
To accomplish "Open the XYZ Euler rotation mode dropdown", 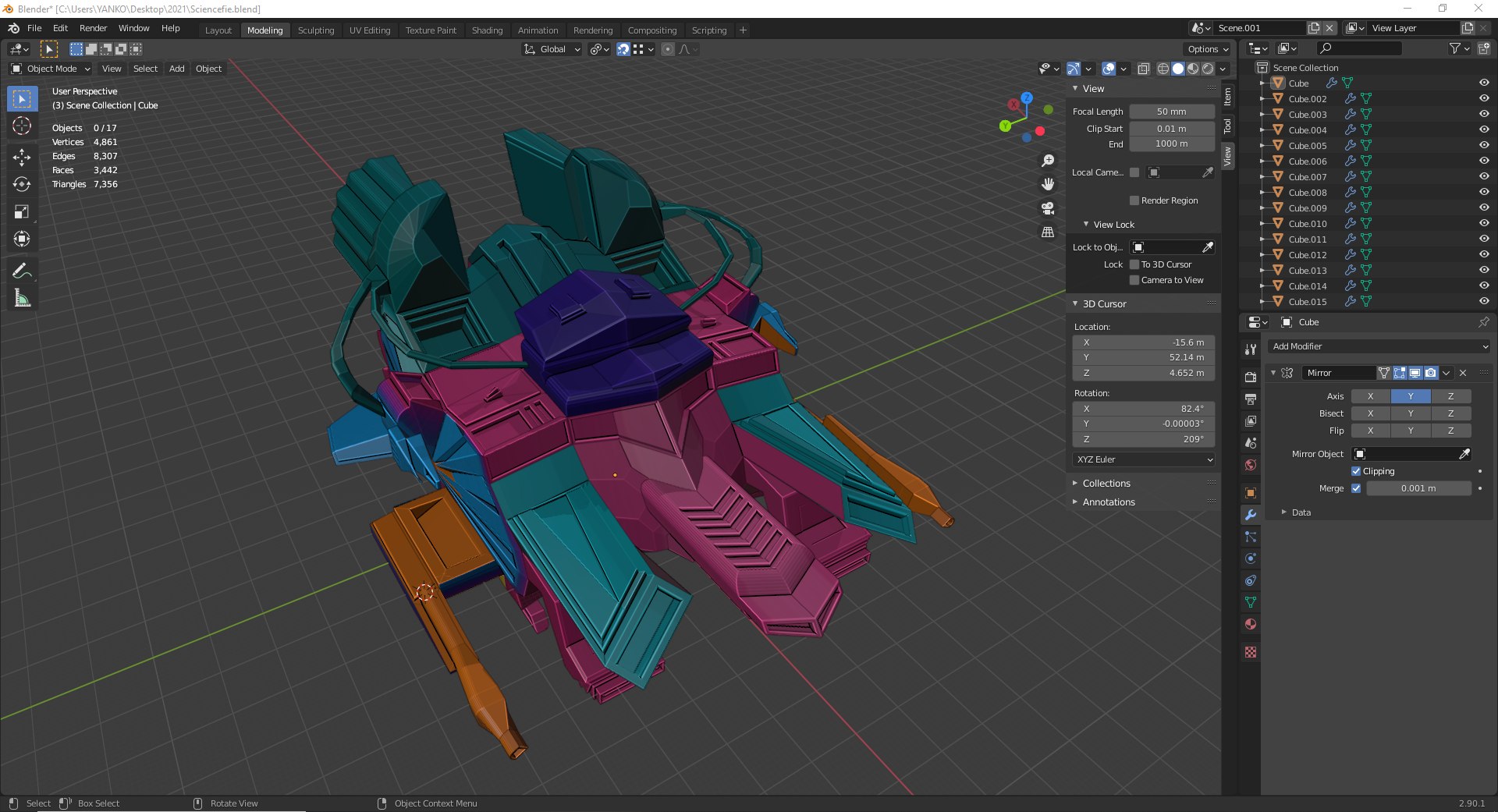I will [1144, 459].
